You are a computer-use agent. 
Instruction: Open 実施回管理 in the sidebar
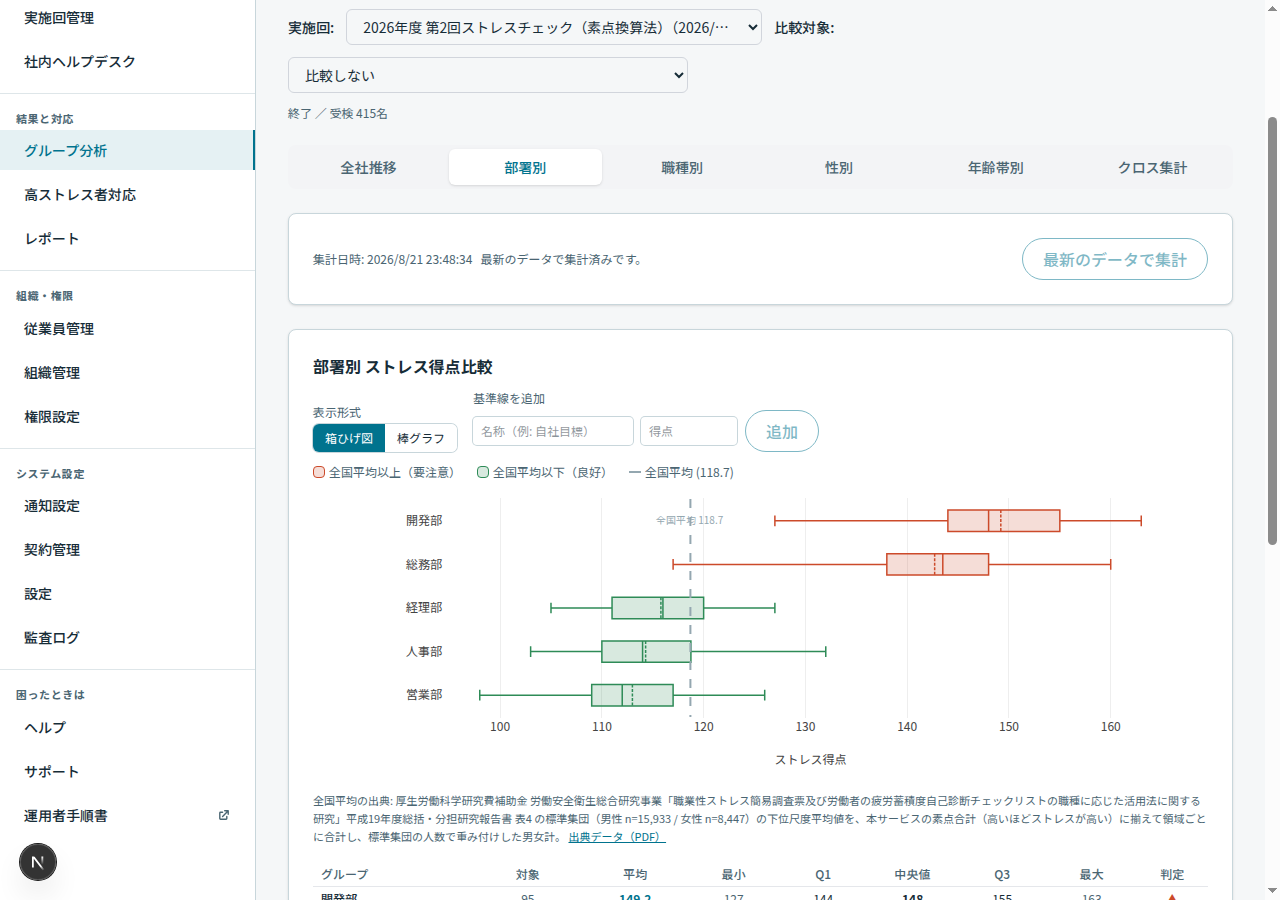(x=127, y=18)
